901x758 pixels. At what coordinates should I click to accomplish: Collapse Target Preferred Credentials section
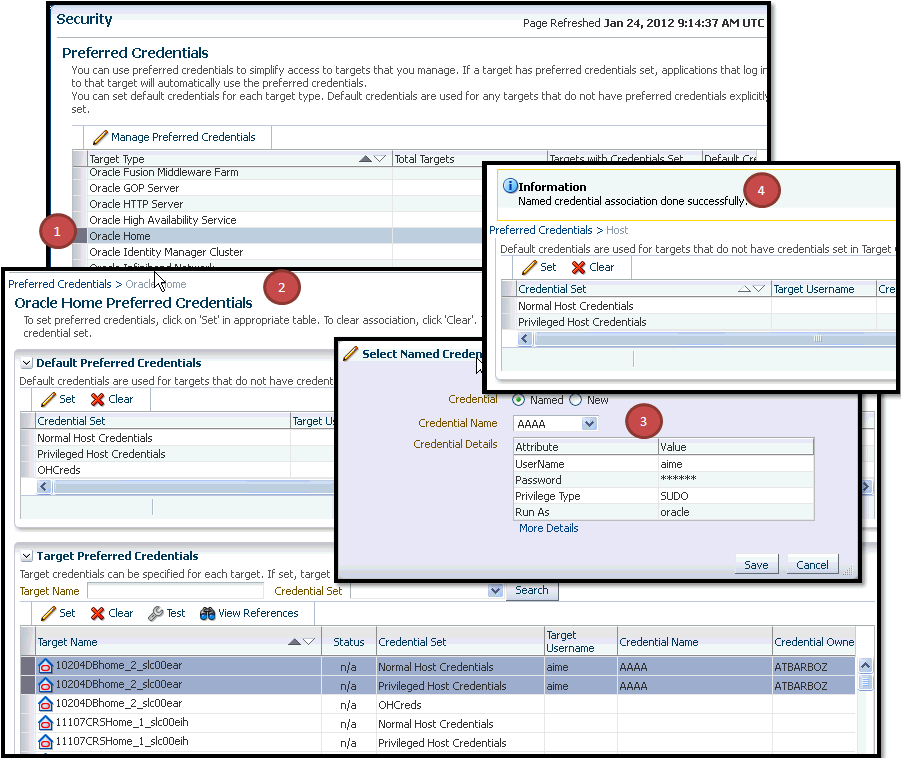26,556
